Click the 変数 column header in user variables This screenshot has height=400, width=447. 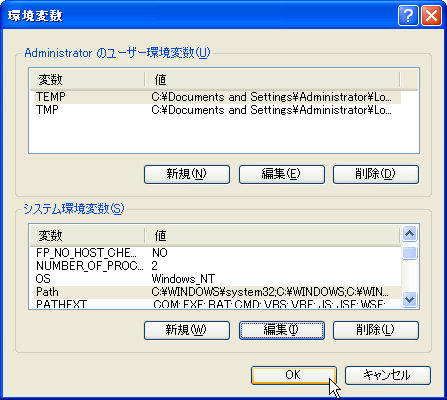(x=87, y=80)
